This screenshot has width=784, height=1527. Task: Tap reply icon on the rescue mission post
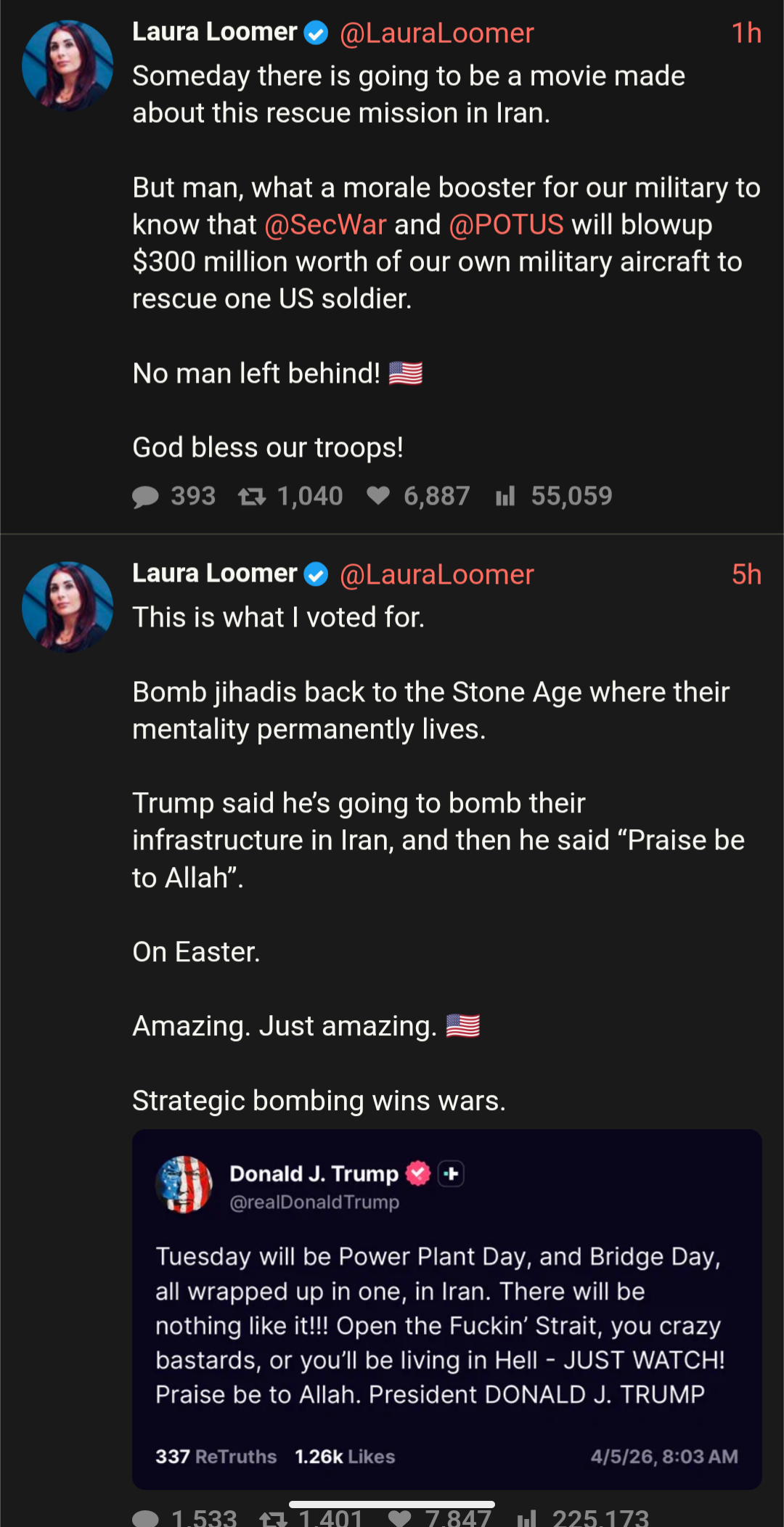point(146,497)
